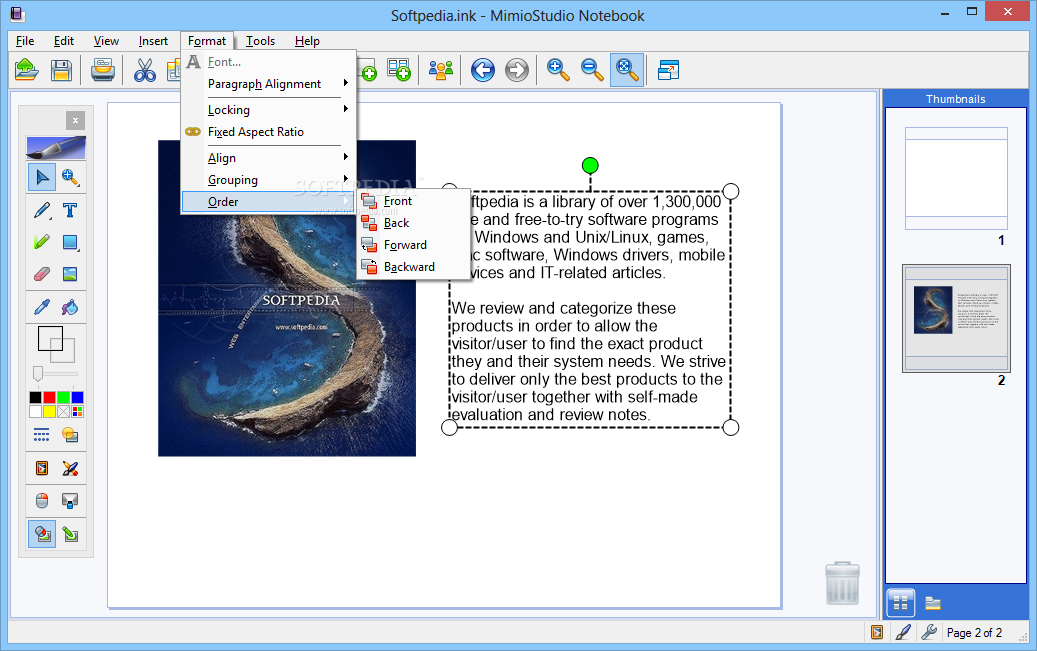Expand the Locking submenu

coord(268,110)
